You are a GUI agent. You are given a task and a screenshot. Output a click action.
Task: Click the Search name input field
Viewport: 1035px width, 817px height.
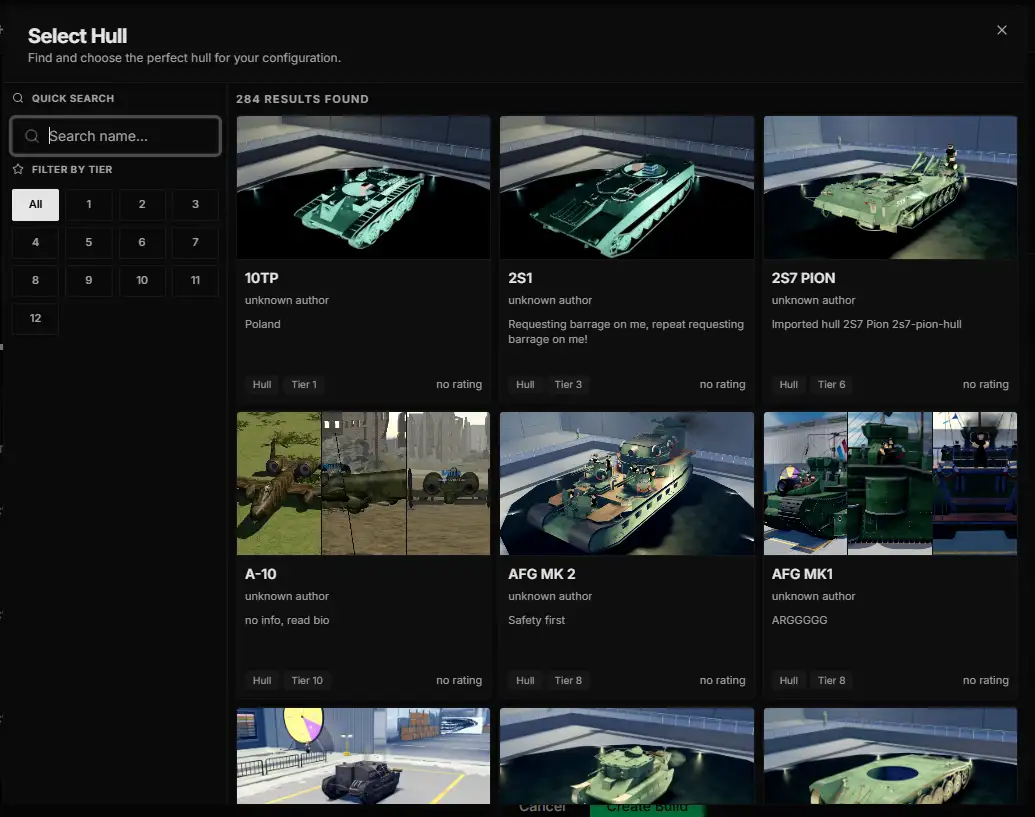coord(116,136)
